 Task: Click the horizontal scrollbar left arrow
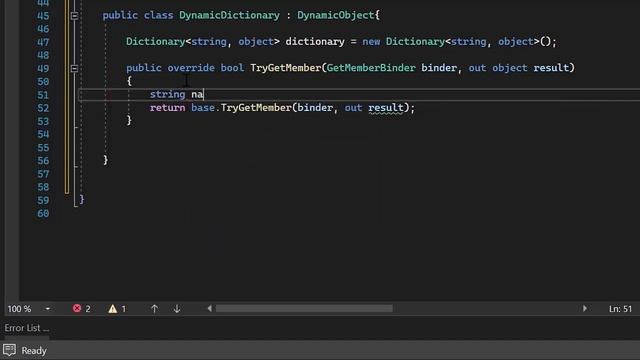(x=210, y=309)
